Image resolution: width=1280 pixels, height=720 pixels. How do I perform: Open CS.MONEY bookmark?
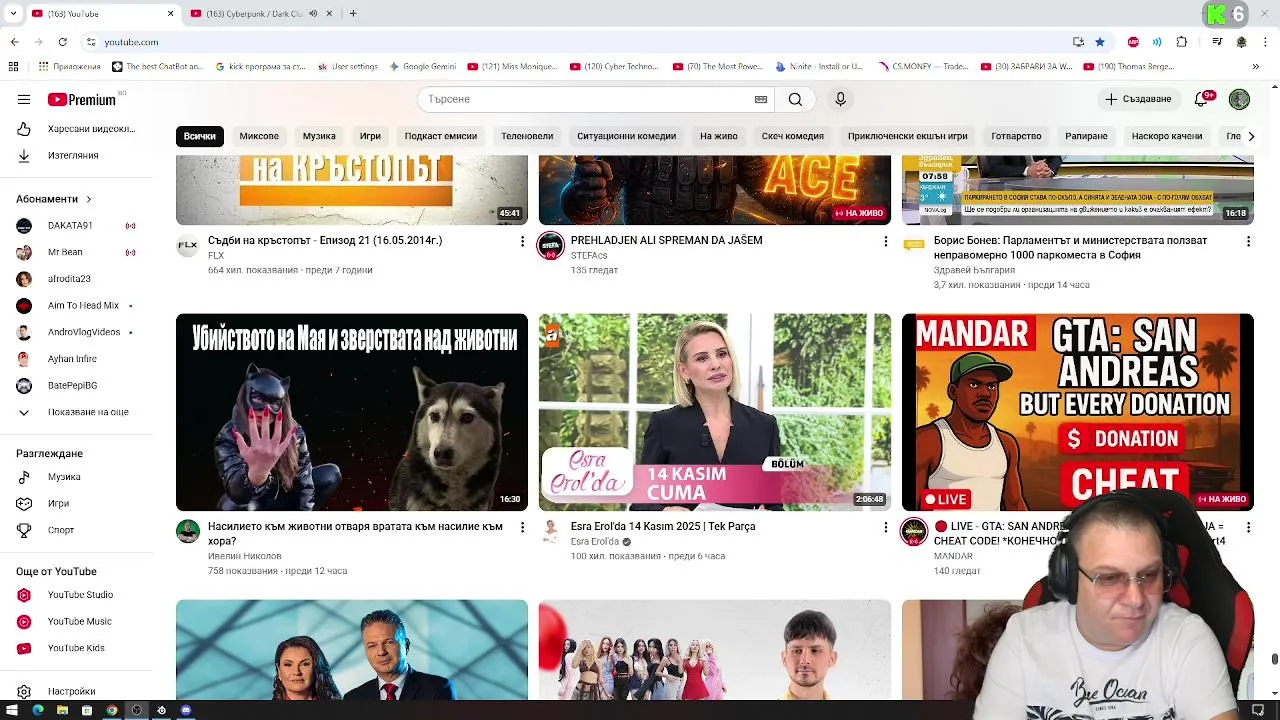tap(923, 67)
